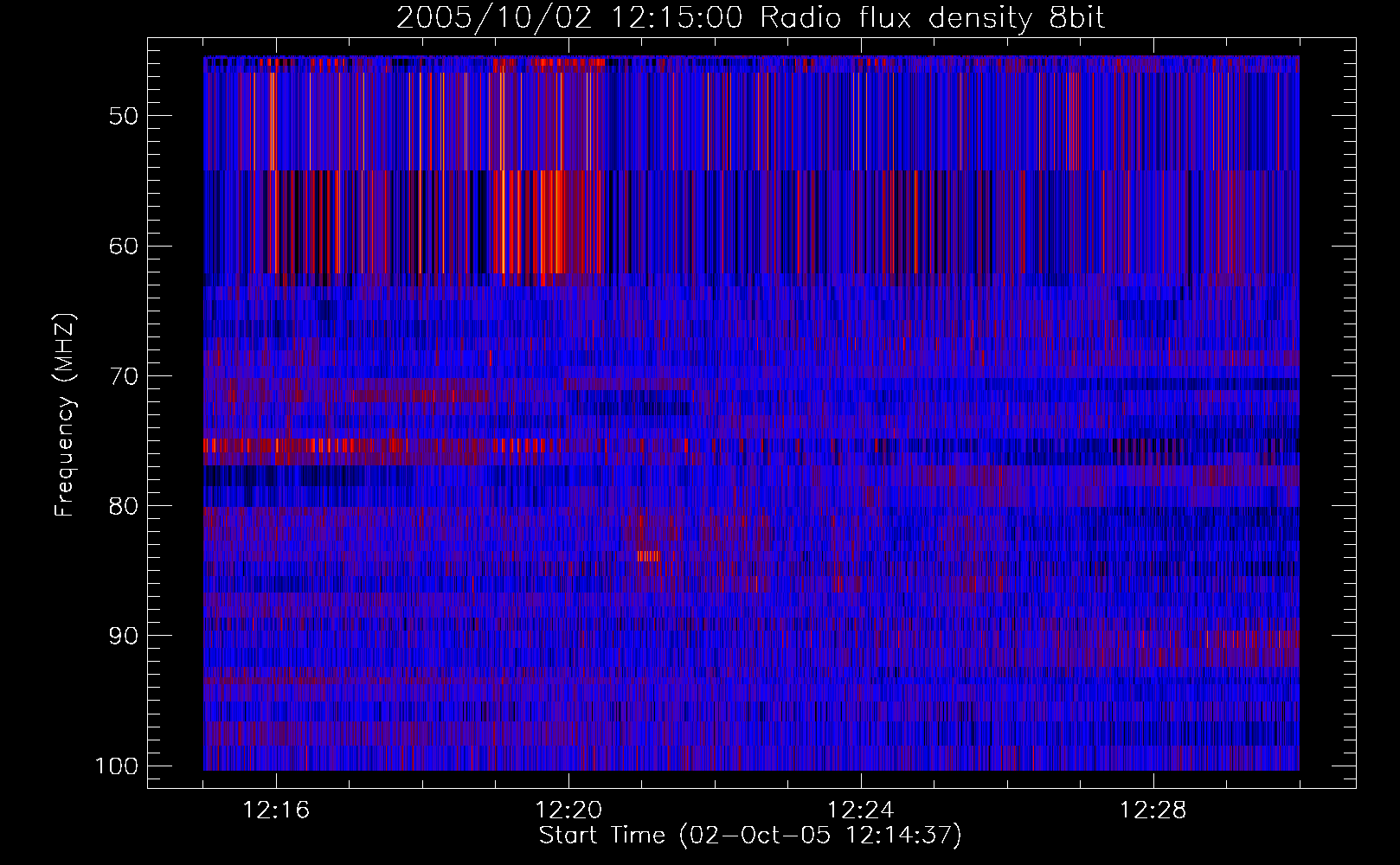Click the 12:28 time tick label
The width and height of the screenshot is (1400, 865).
(x=1153, y=811)
